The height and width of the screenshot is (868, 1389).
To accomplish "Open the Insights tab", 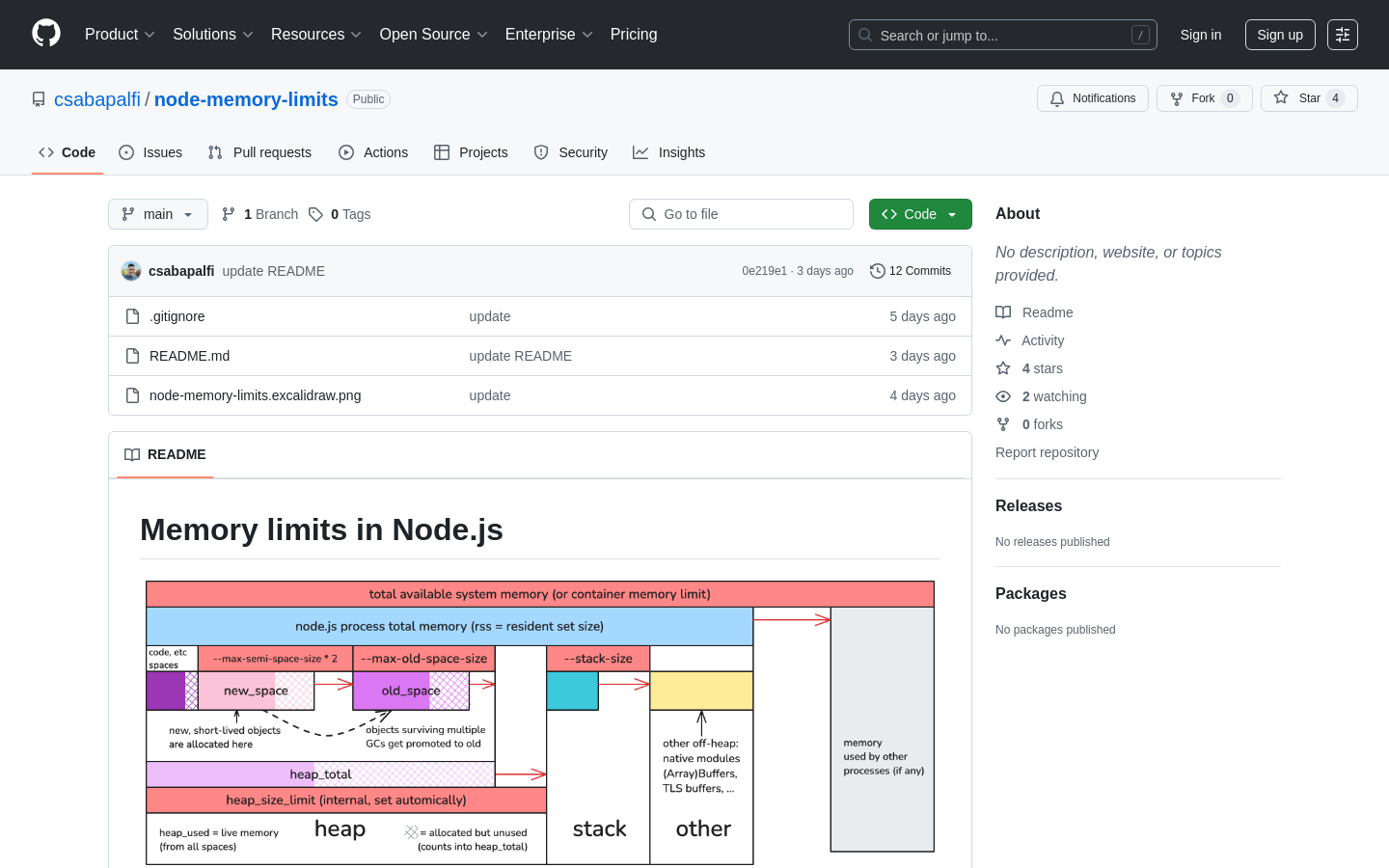I will pyautogui.click(x=669, y=152).
